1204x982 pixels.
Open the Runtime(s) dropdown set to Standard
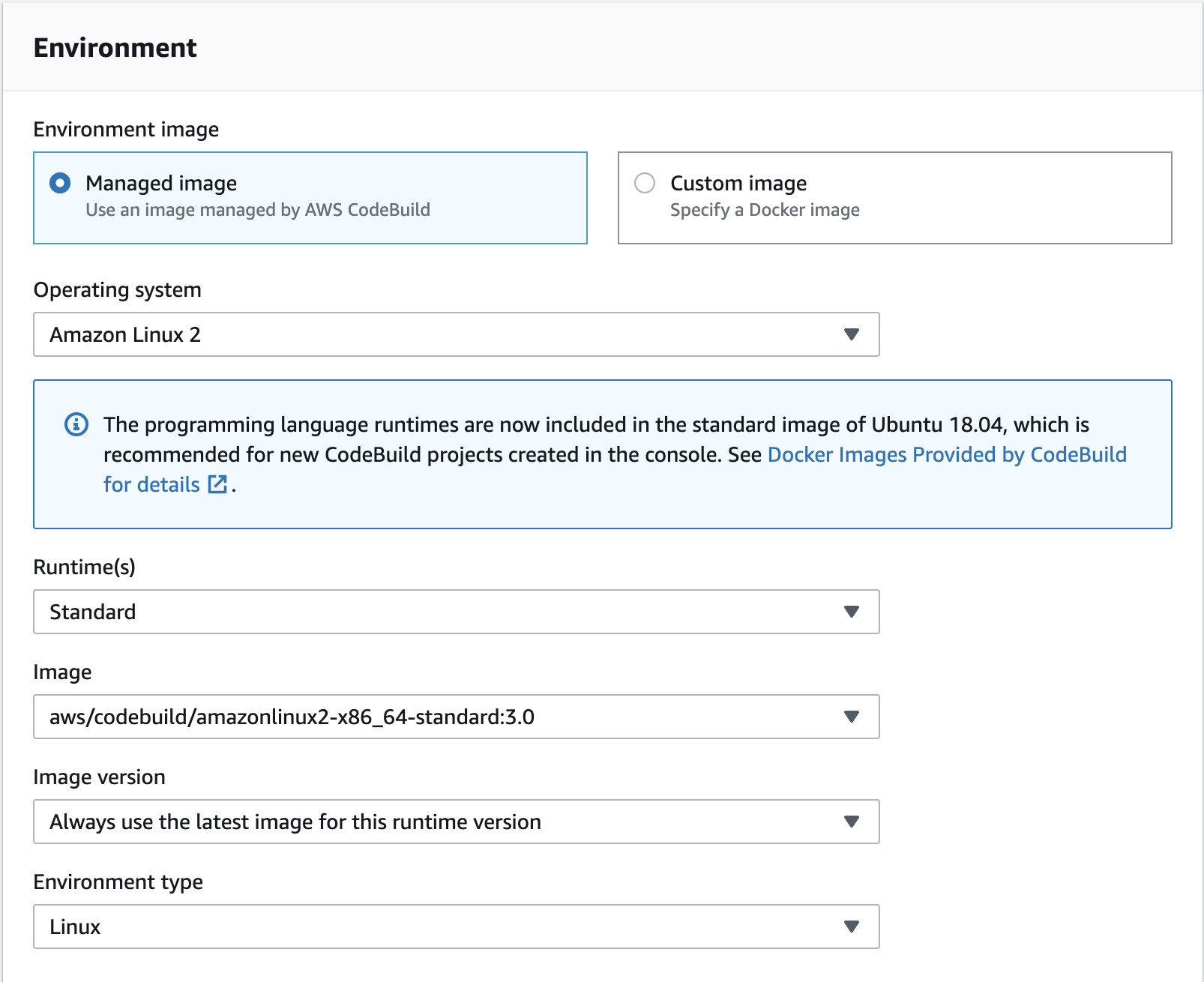[x=456, y=612]
